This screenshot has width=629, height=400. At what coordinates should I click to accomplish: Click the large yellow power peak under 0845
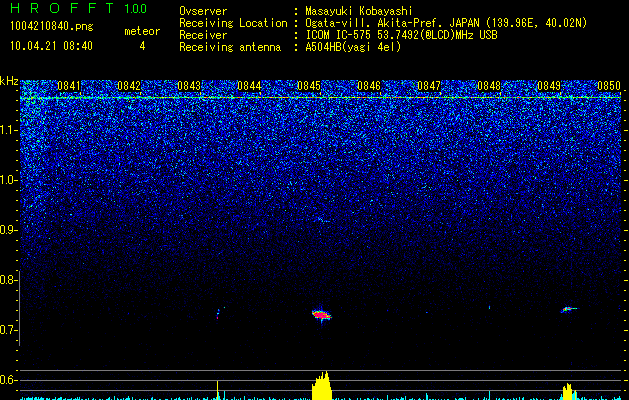tap(322, 386)
